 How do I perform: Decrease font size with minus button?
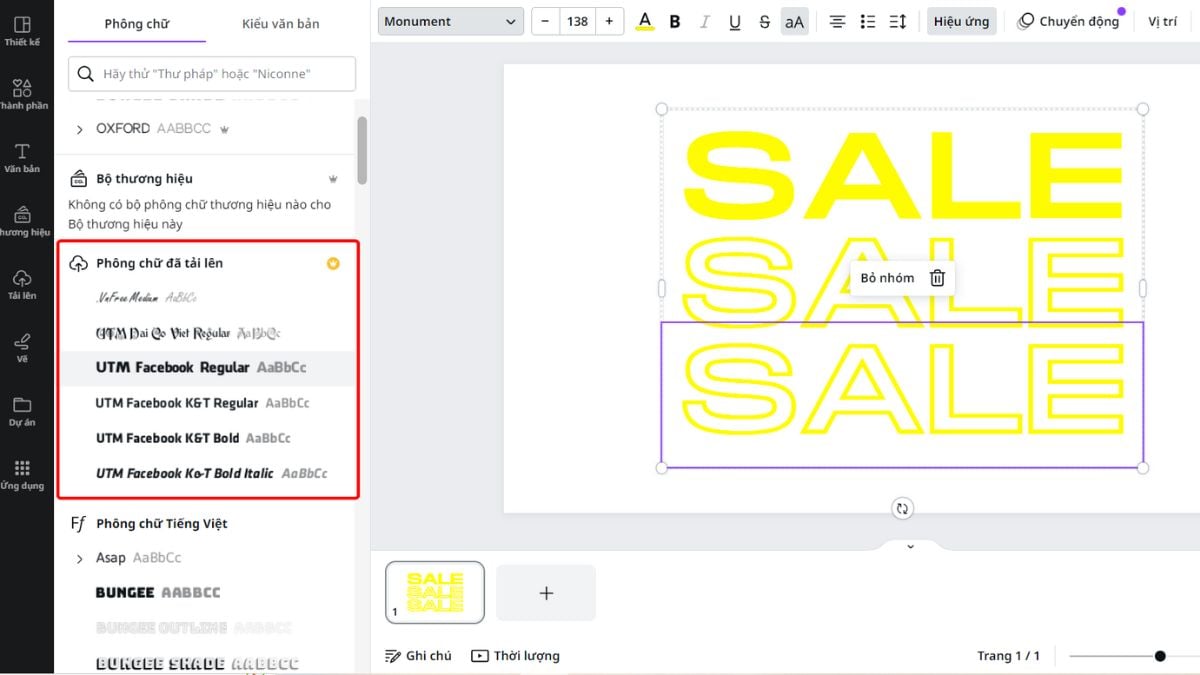click(546, 21)
